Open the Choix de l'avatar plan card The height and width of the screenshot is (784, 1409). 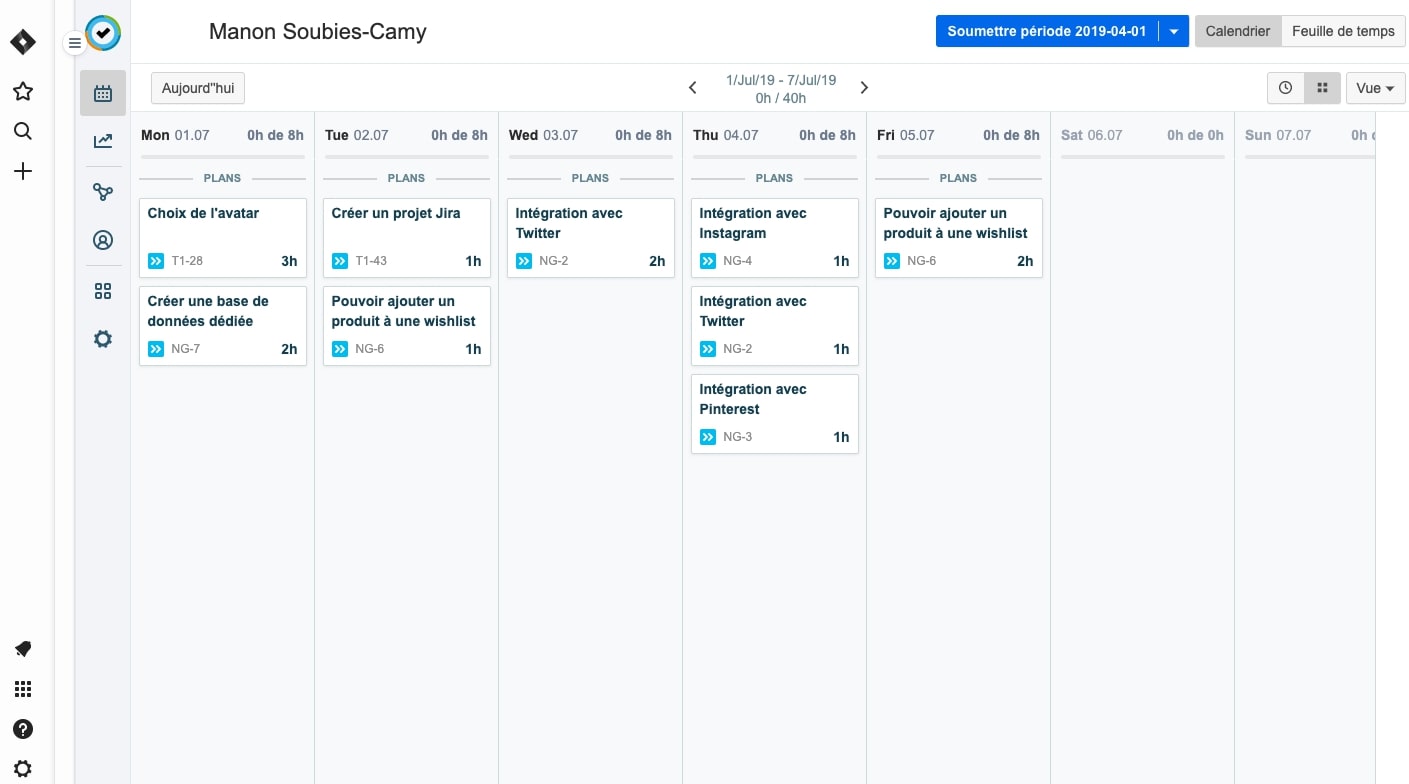coord(222,237)
